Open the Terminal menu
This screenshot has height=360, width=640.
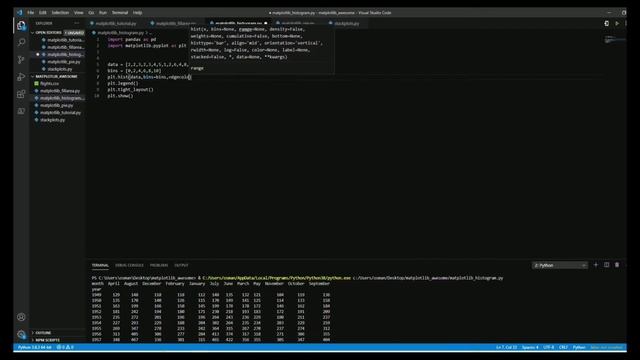click(120, 13)
